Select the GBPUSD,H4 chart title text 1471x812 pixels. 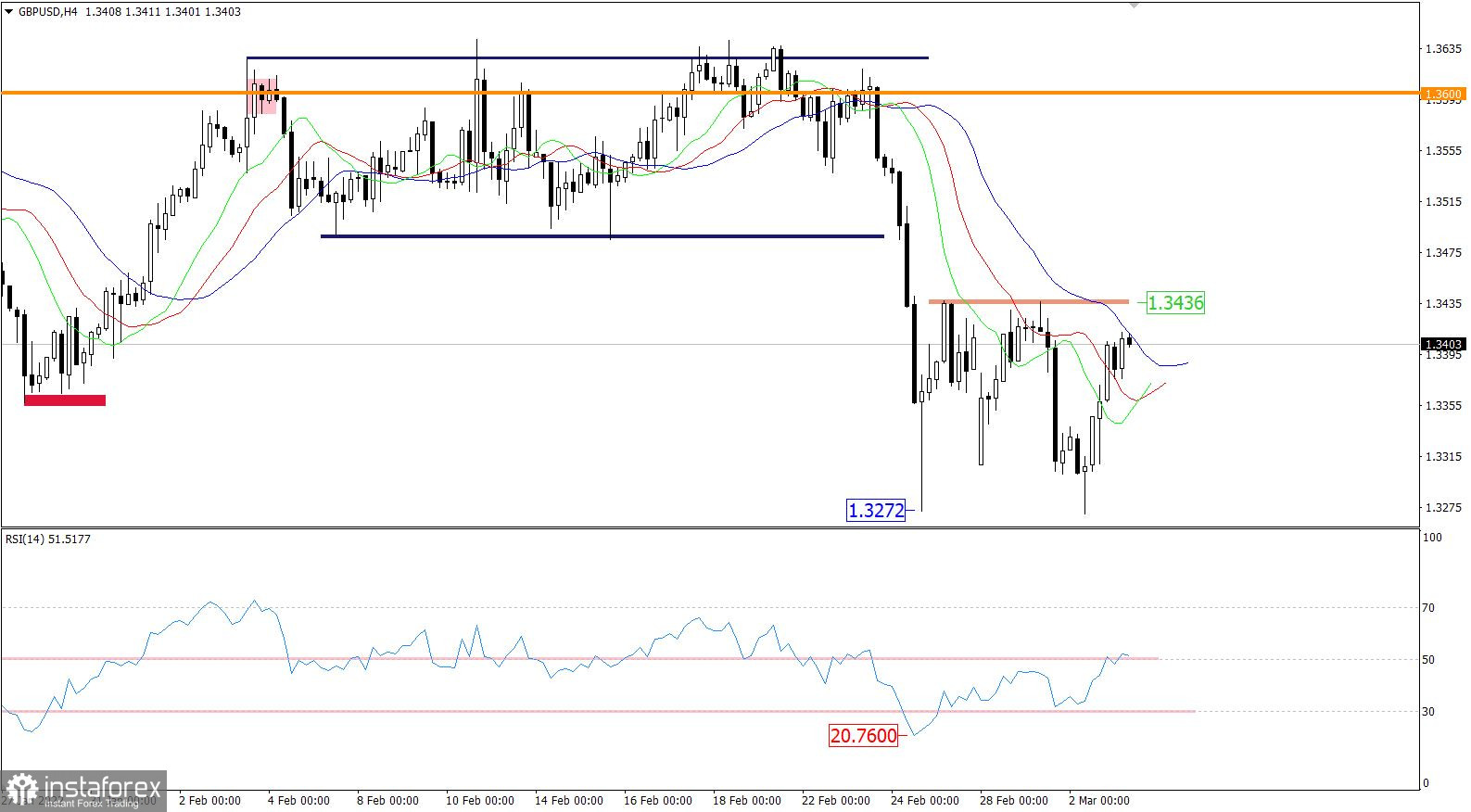[x=48, y=12]
